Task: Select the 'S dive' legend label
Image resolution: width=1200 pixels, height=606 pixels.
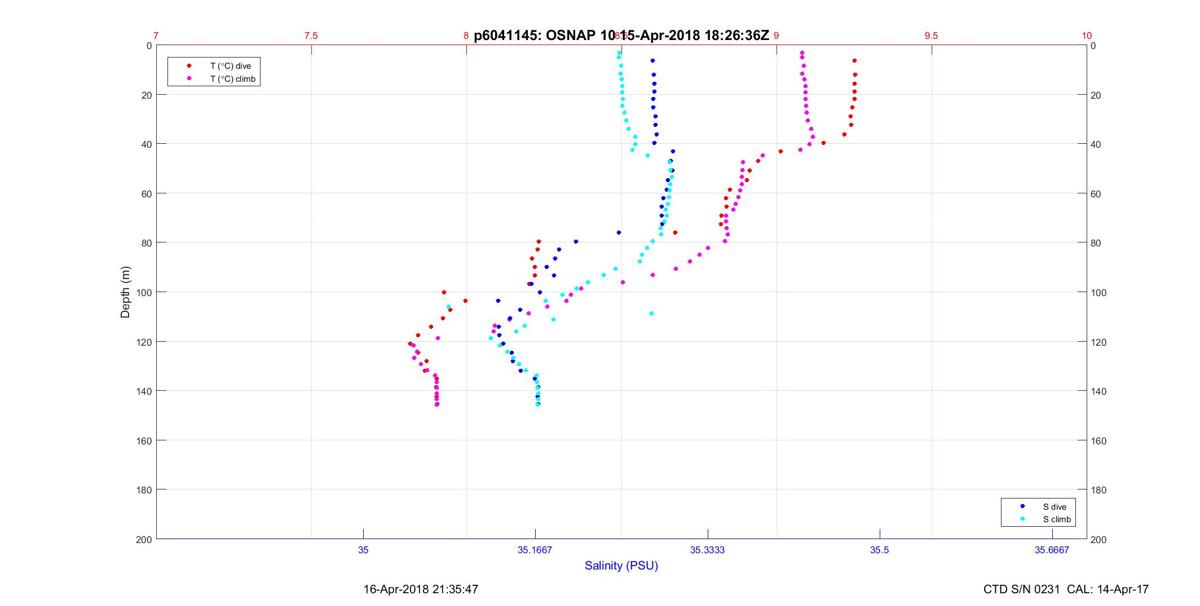Action: (x=1054, y=507)
